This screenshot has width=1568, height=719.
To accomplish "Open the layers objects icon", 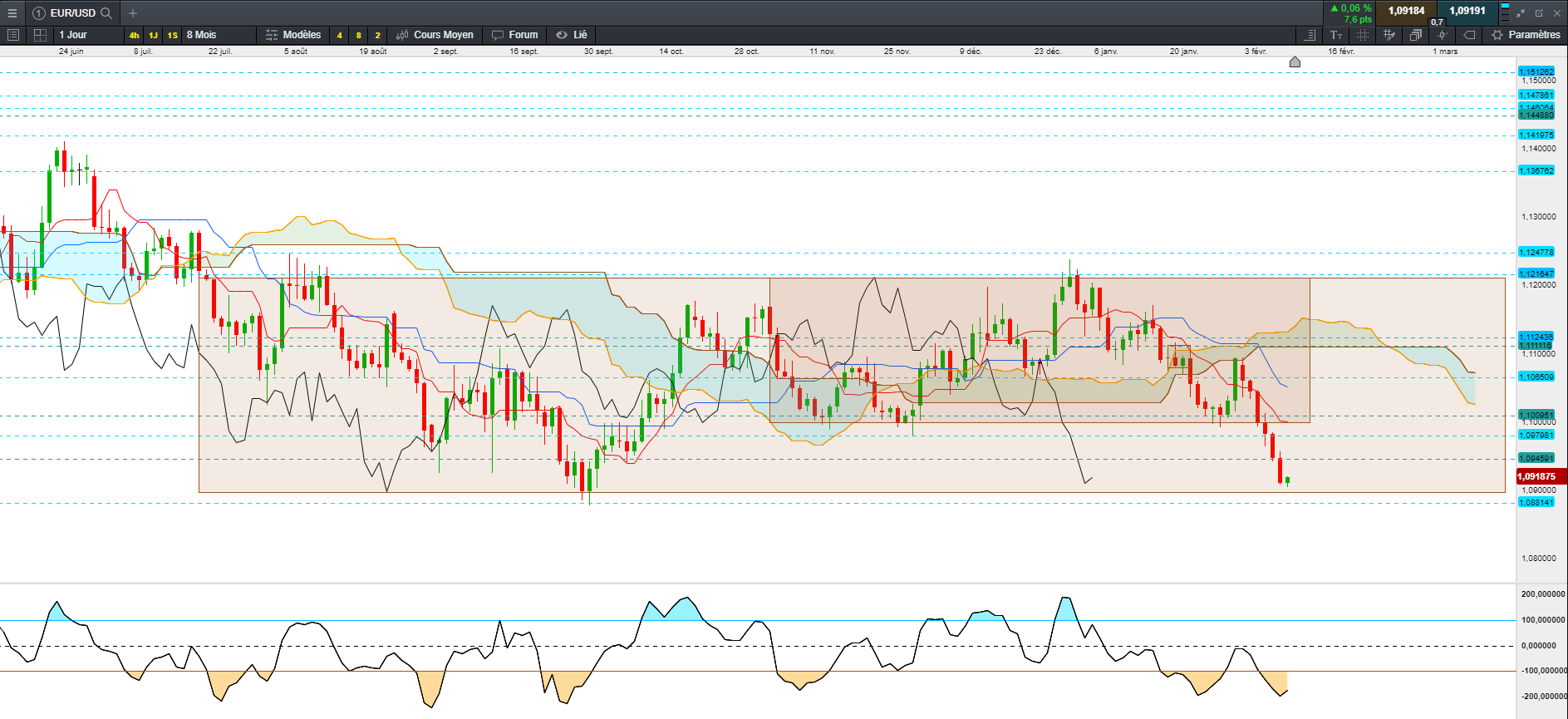I will pos(1415,35).
